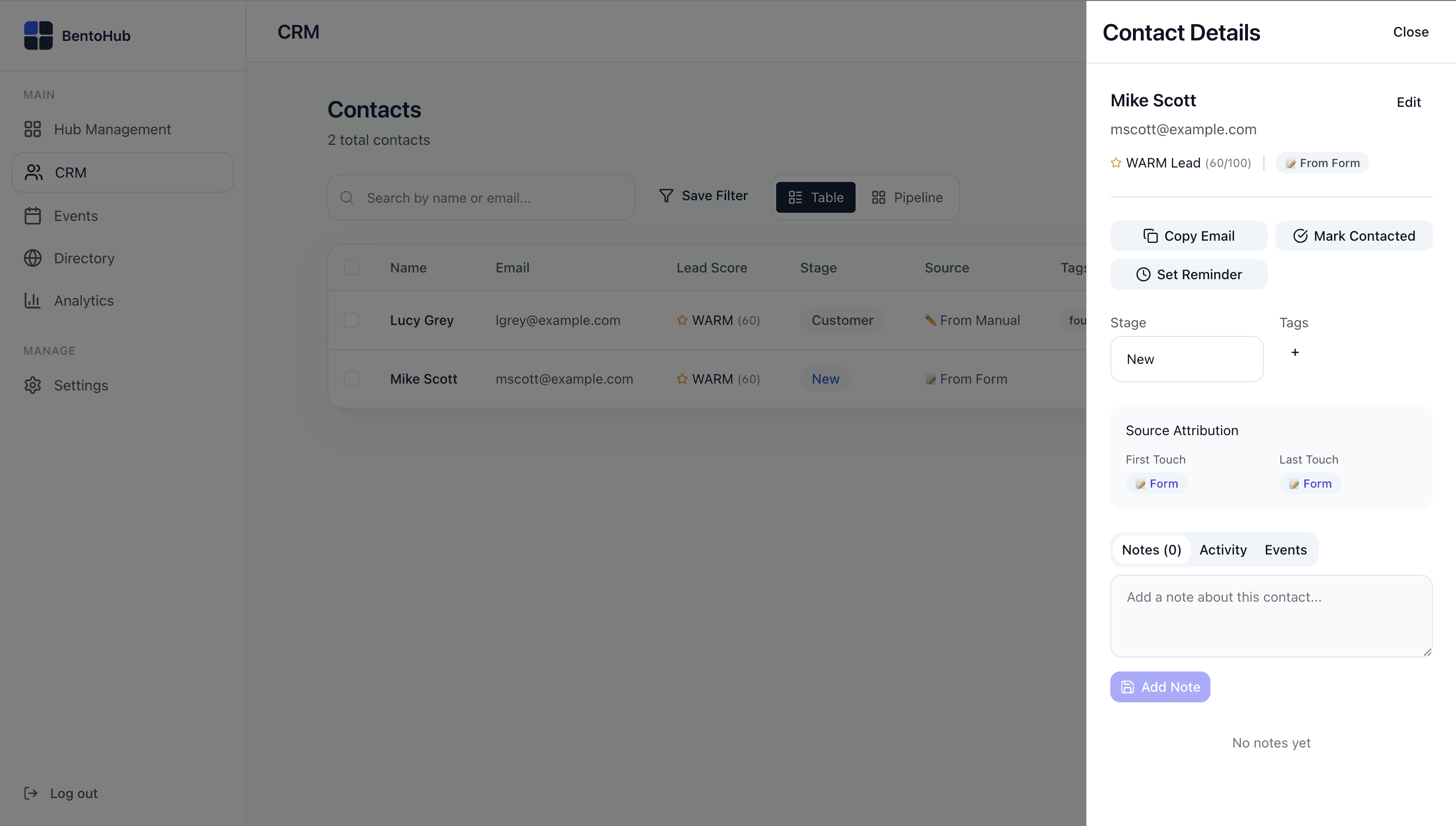The image size is (1456, 826).
Task: Open Hub Management from sidebar
Action: 112,129
